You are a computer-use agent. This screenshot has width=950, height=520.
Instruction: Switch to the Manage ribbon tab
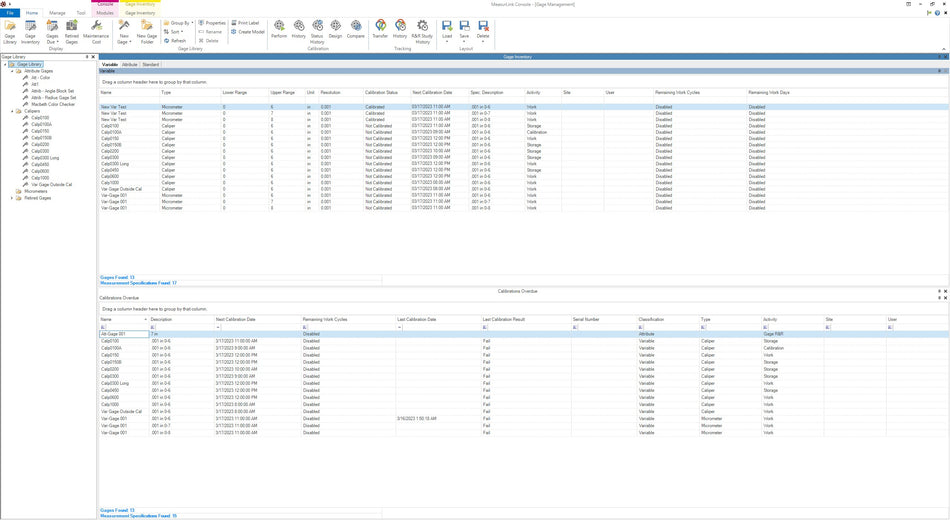click(x=57, y=13)
